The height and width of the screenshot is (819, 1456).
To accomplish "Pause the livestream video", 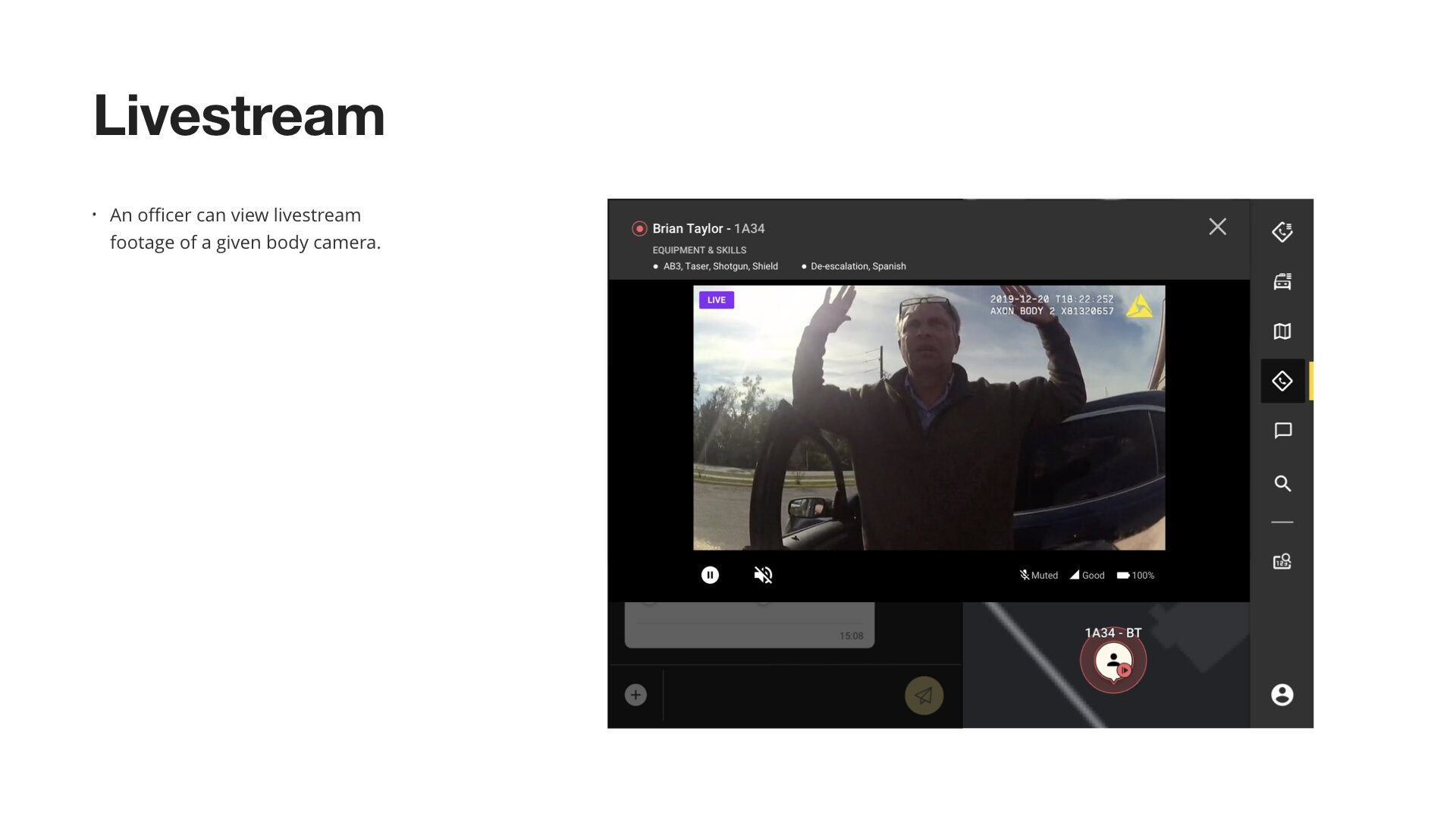I will (x=710, y=575).
